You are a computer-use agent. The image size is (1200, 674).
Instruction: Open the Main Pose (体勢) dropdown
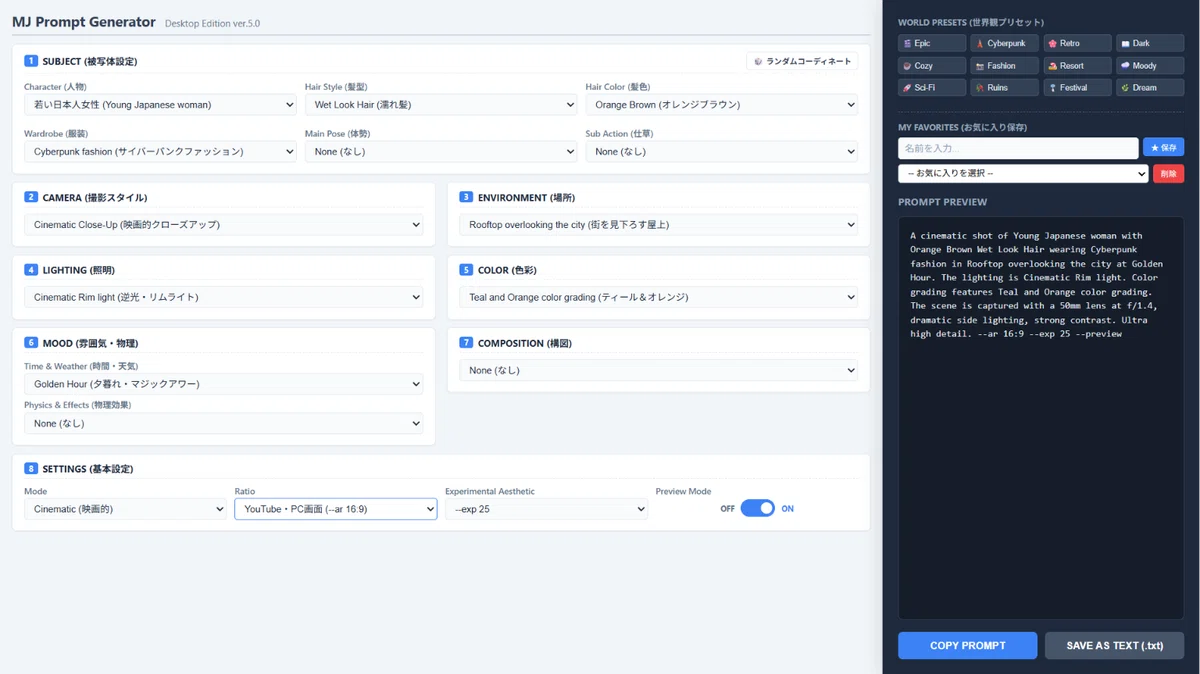pyautogui.click(x=441, y=151)
